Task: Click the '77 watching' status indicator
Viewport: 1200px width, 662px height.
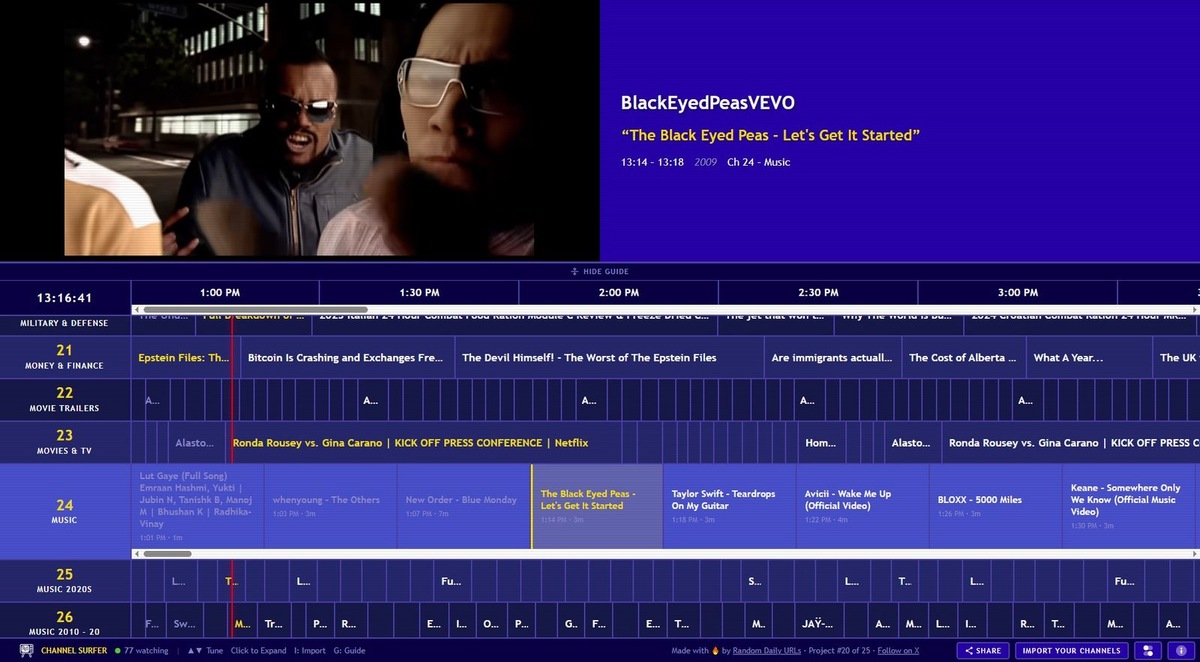Action: point(142,651)
